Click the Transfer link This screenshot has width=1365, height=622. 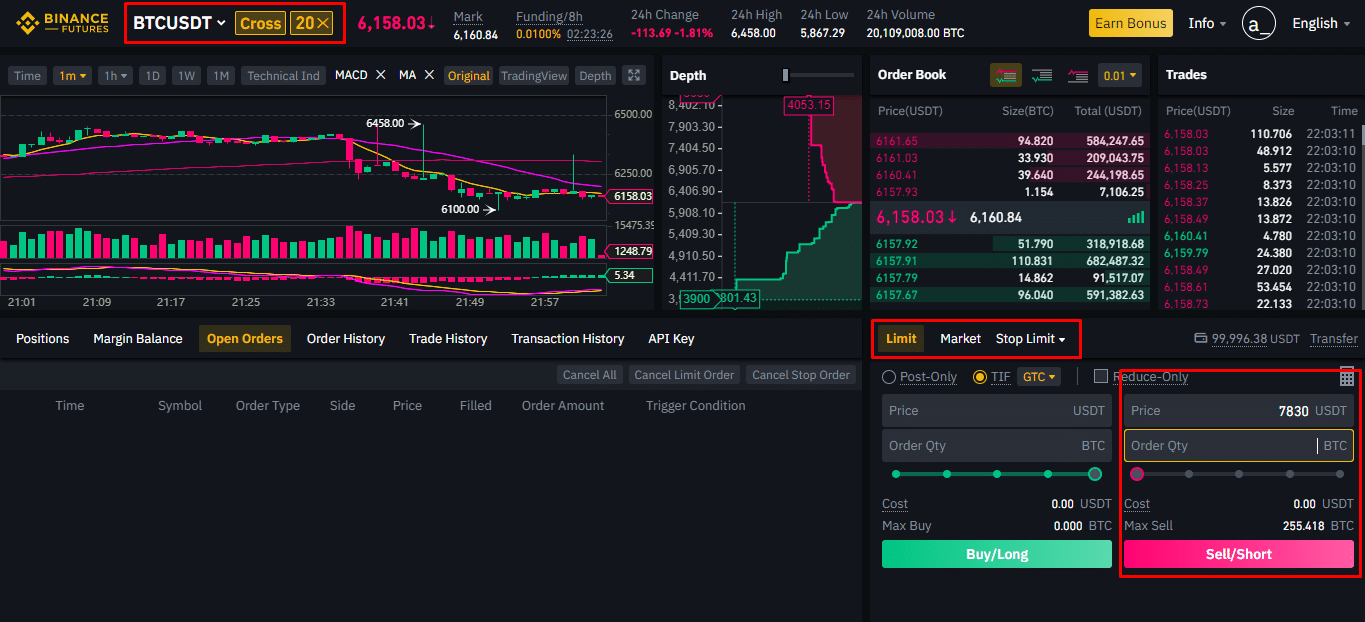click(x=1334, y=339)
